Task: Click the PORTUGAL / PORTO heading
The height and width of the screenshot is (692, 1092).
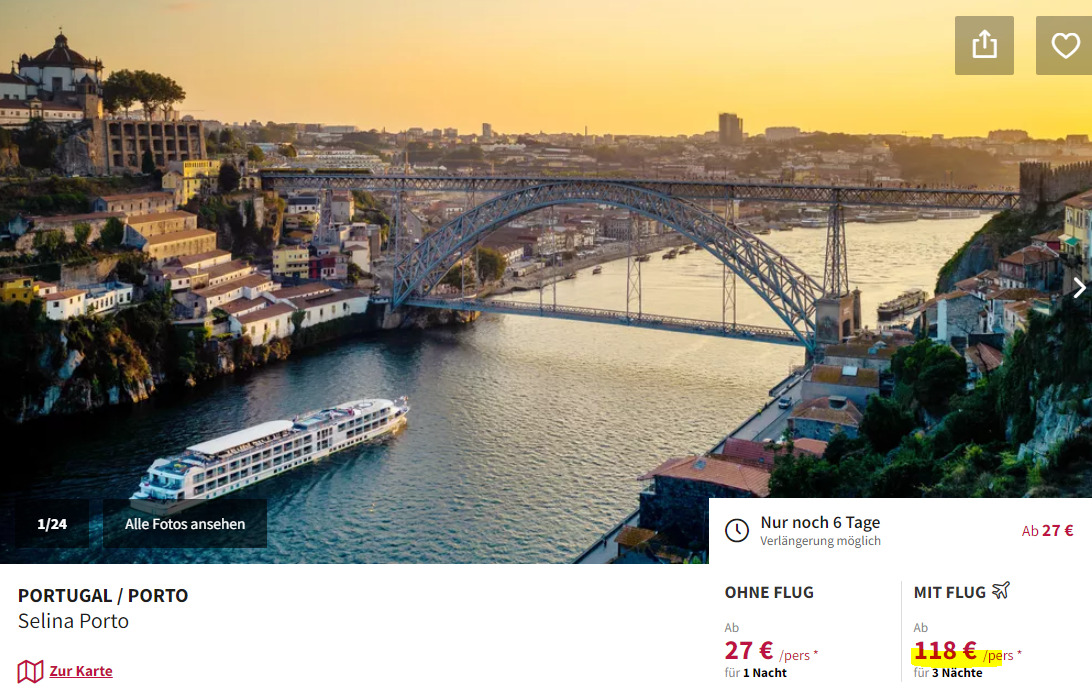Action: pyautogui.click(x=103, y=596)
